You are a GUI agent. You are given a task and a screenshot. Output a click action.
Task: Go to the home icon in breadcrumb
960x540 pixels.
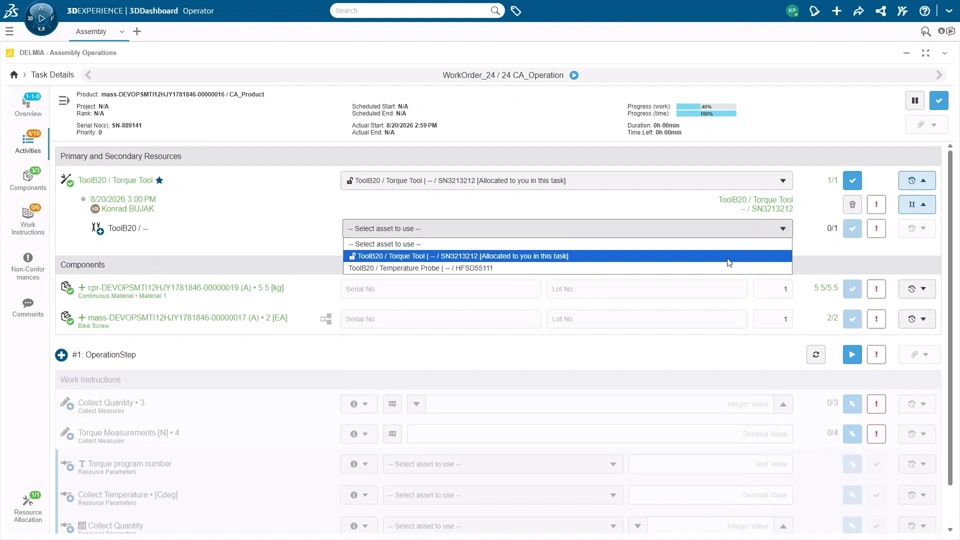13,75
